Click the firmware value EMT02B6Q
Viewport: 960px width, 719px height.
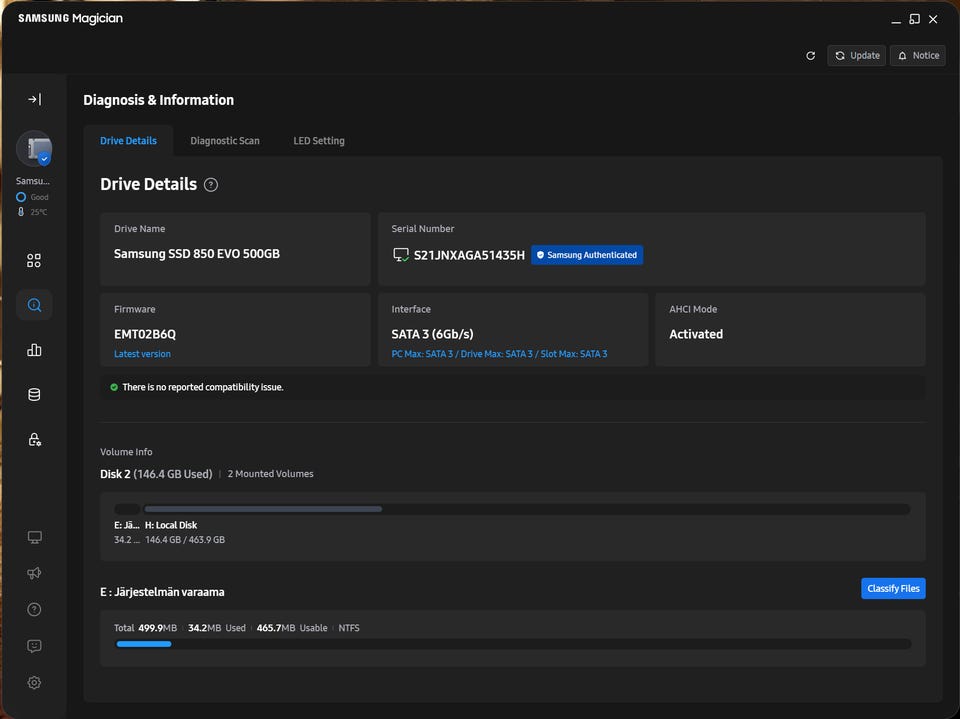pyautogui.click(x=144, y=334)
